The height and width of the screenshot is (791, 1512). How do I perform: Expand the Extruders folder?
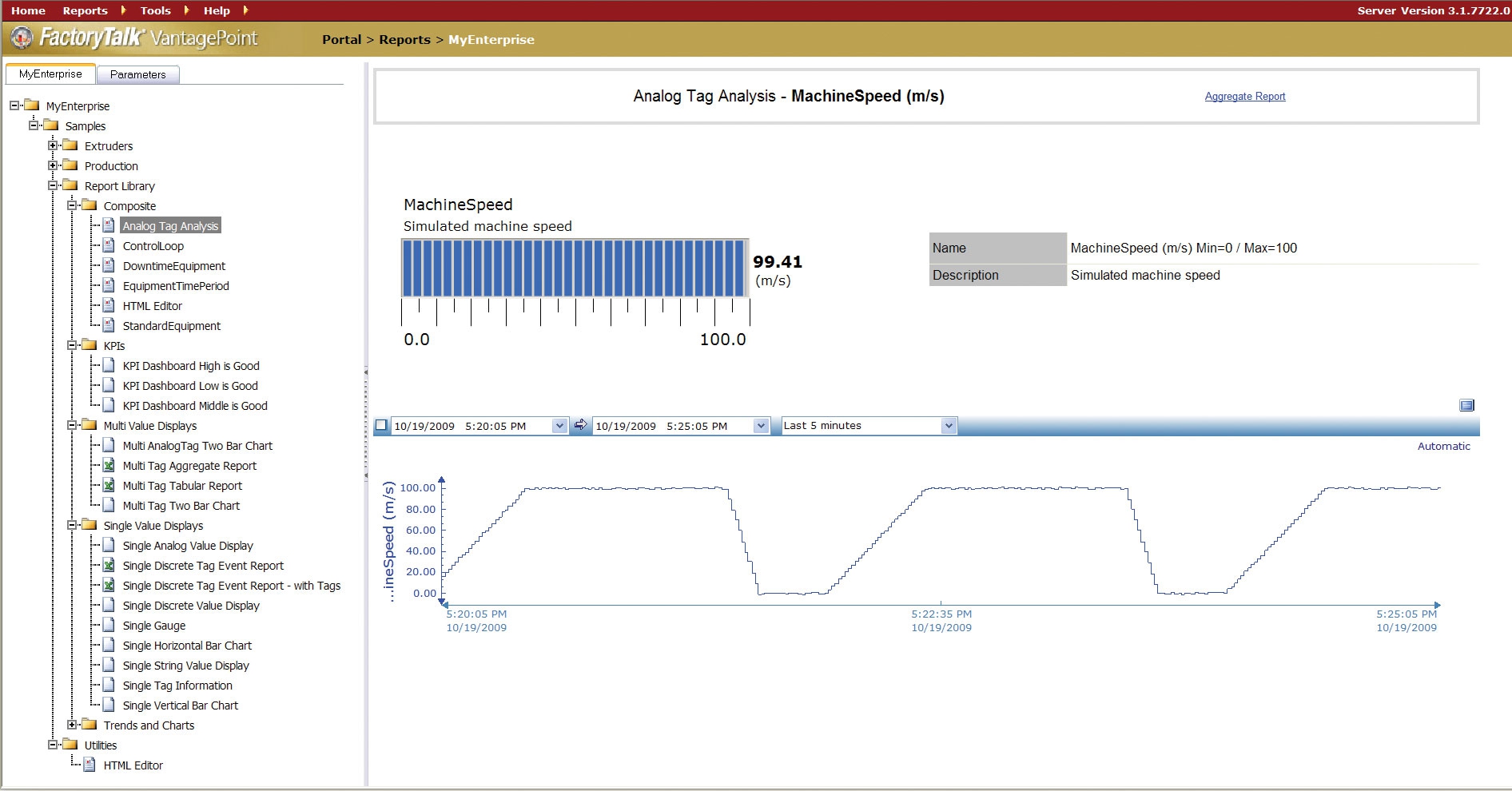[53, 145]
